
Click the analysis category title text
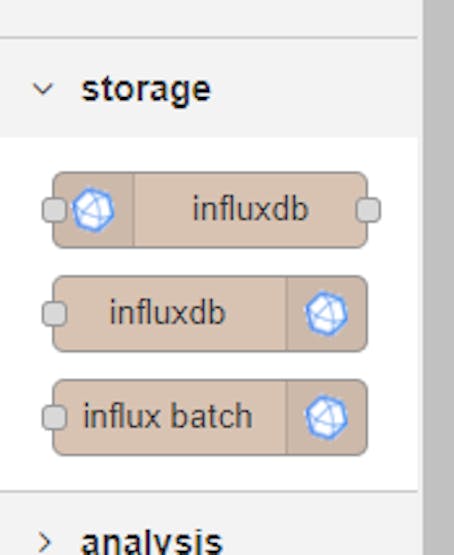152,543
